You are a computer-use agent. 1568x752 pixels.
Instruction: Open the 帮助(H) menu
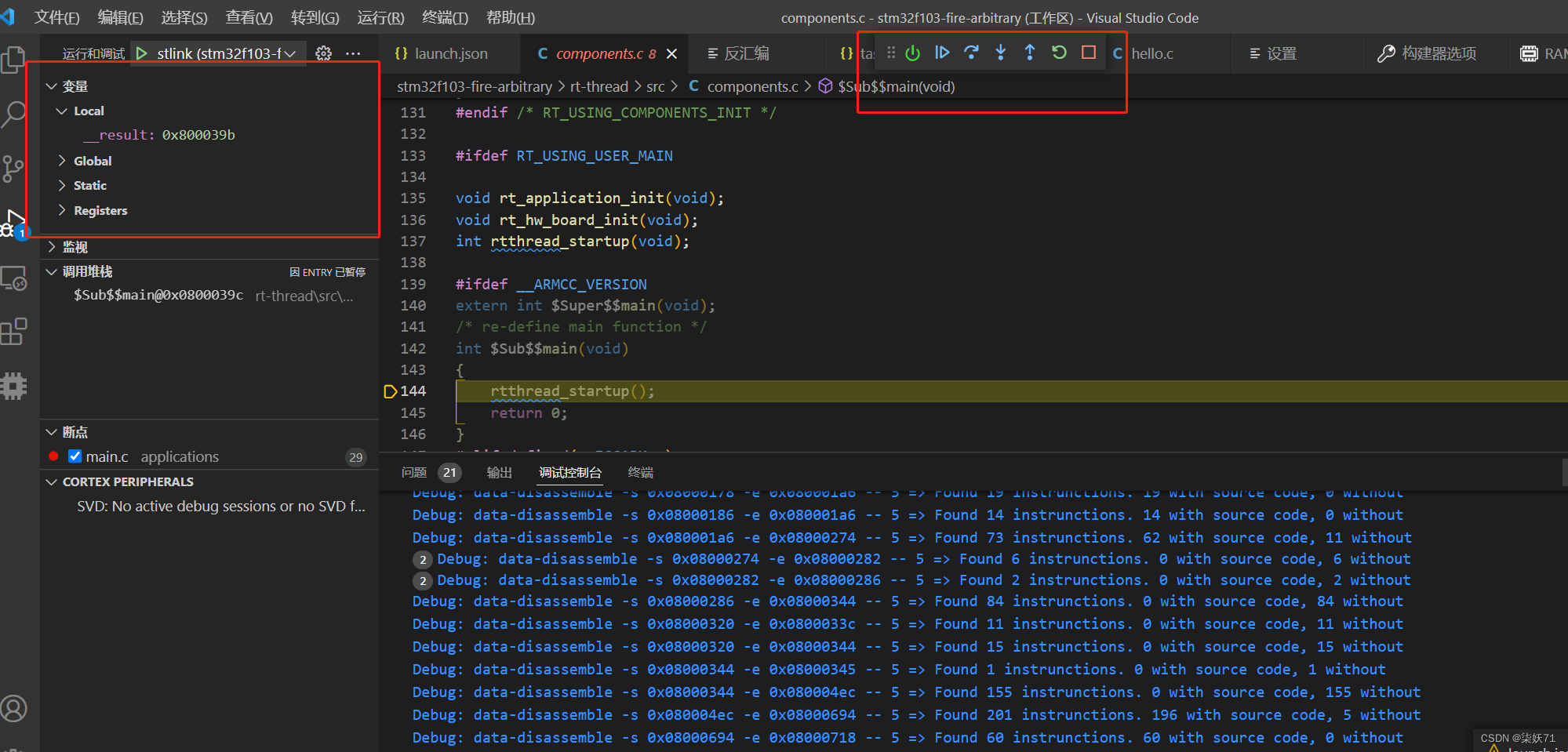tap(510, 17)
